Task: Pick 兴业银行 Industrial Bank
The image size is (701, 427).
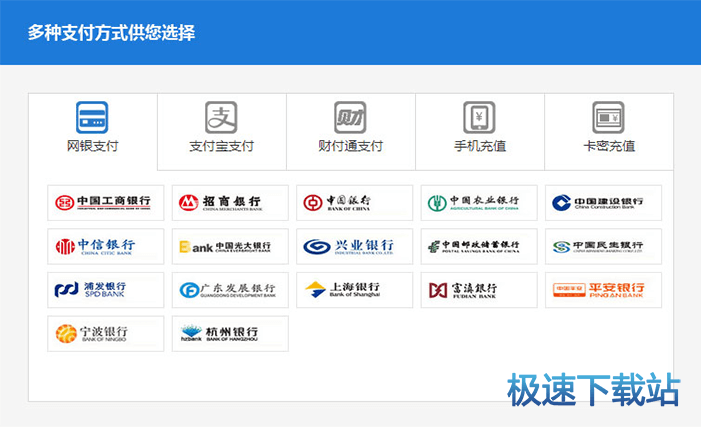Action: [355, 246]
